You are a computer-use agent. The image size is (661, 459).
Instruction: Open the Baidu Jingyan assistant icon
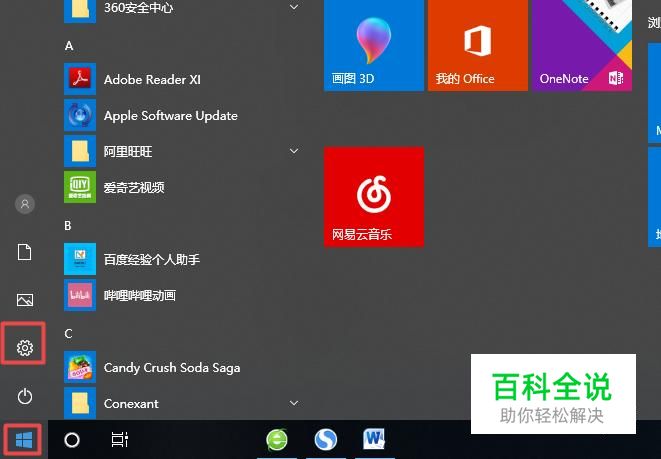point(80,259)
